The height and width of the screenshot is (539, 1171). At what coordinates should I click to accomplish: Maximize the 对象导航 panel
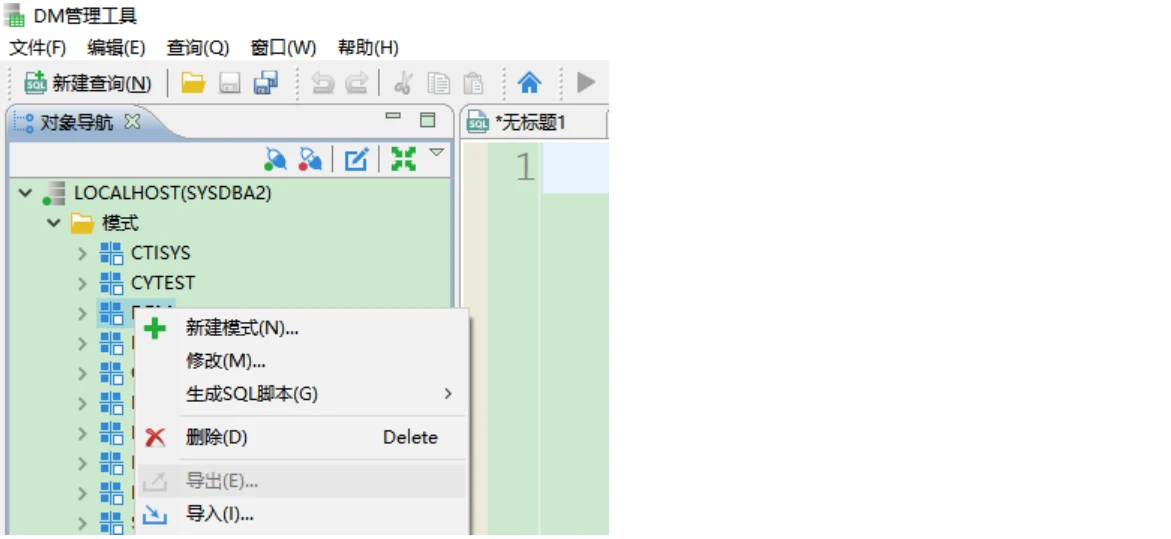point(427,119)
